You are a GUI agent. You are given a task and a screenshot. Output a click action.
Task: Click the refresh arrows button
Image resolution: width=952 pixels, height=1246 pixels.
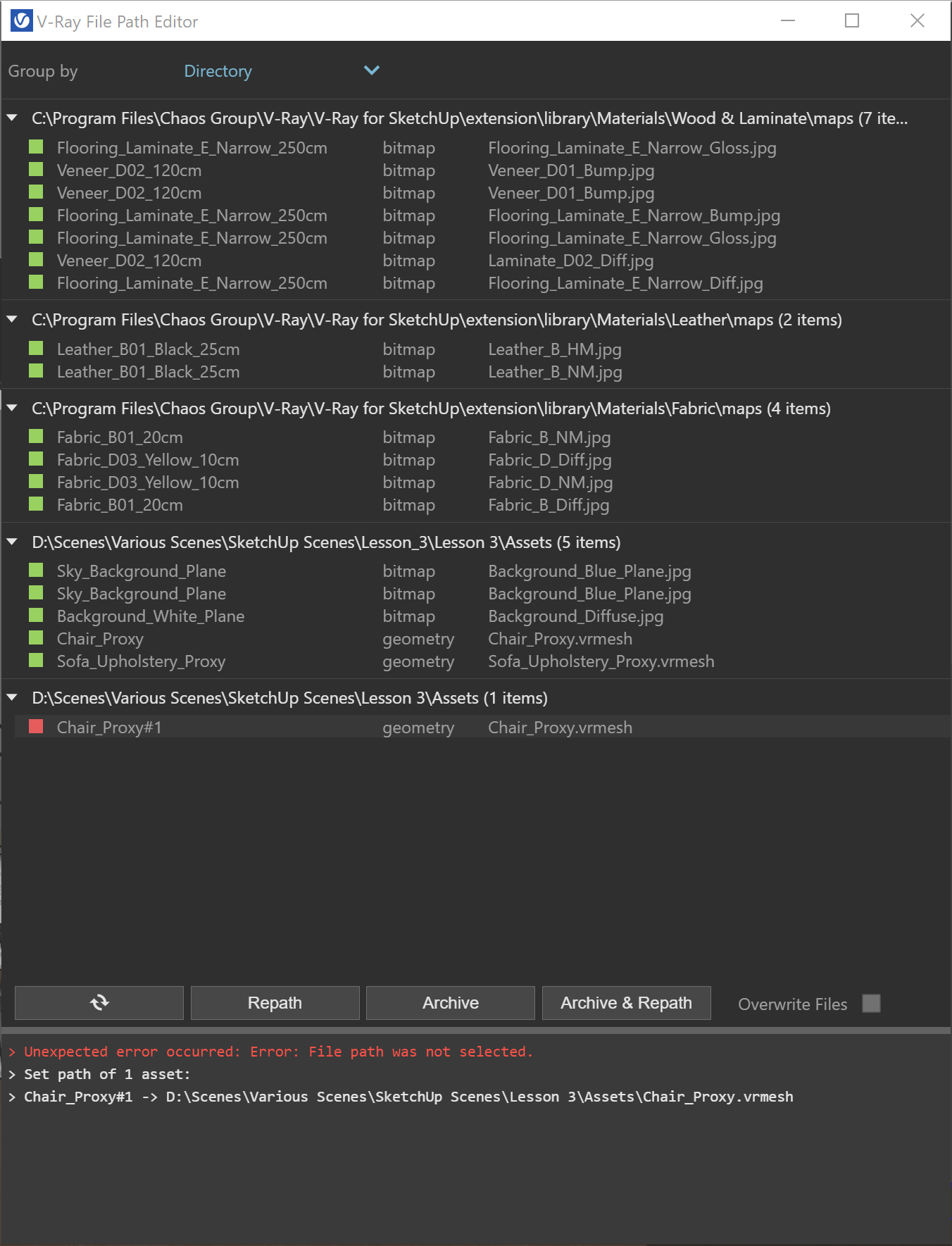click(x=99, y=1002)
